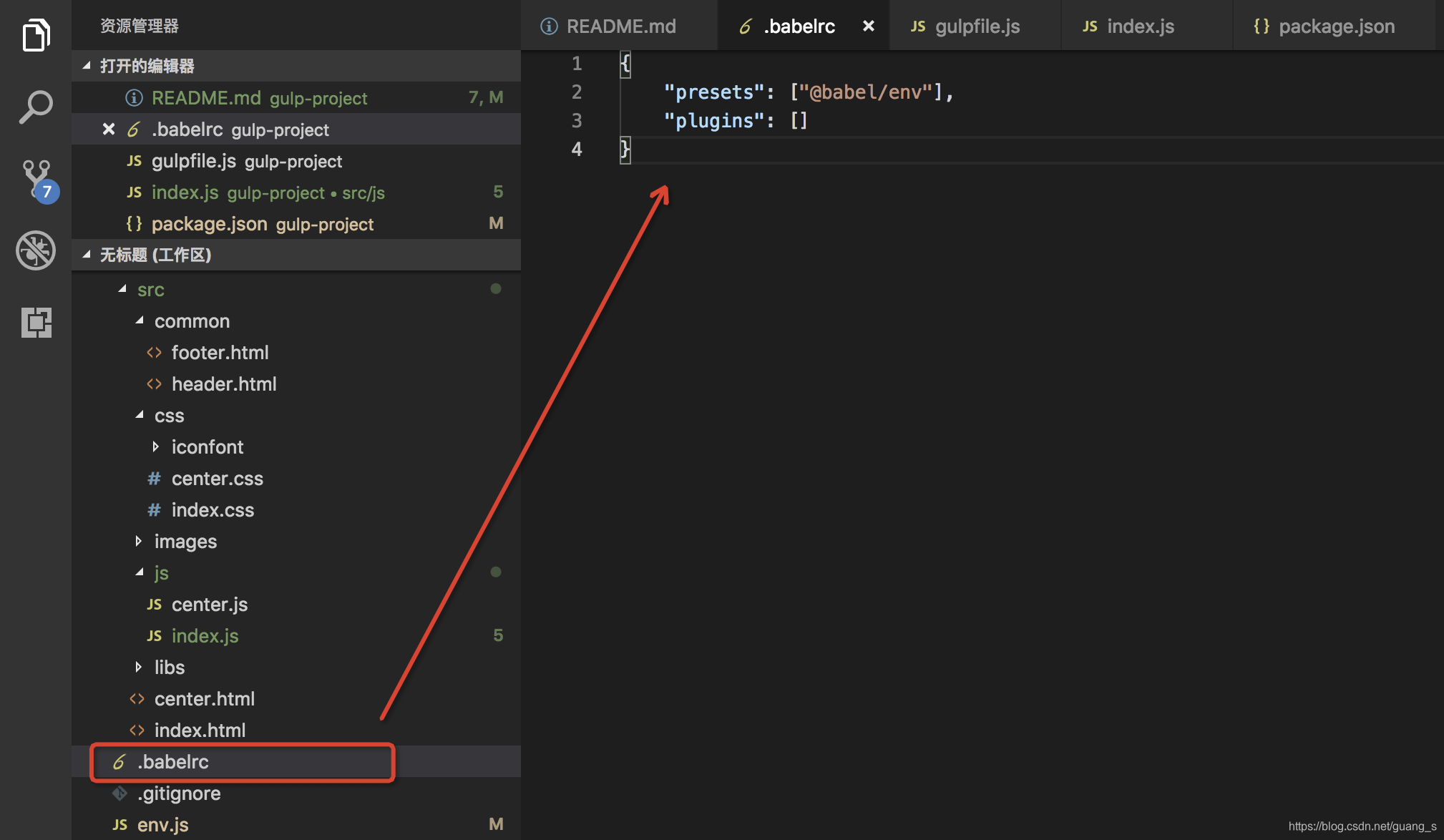The width and height of the screenshot is (1444, 840).
Task: Open the Debug view in activity bar
Action: (x=36, y=250)
